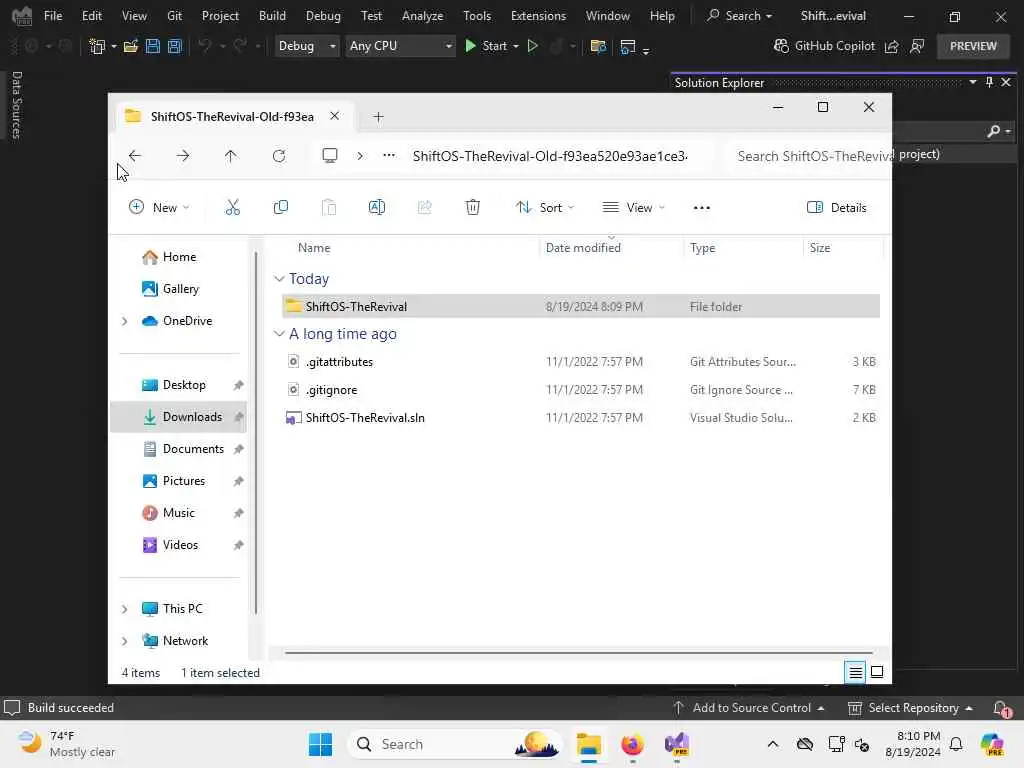
Task: Click the Visual Studio Save All icon
Action: 174,46
